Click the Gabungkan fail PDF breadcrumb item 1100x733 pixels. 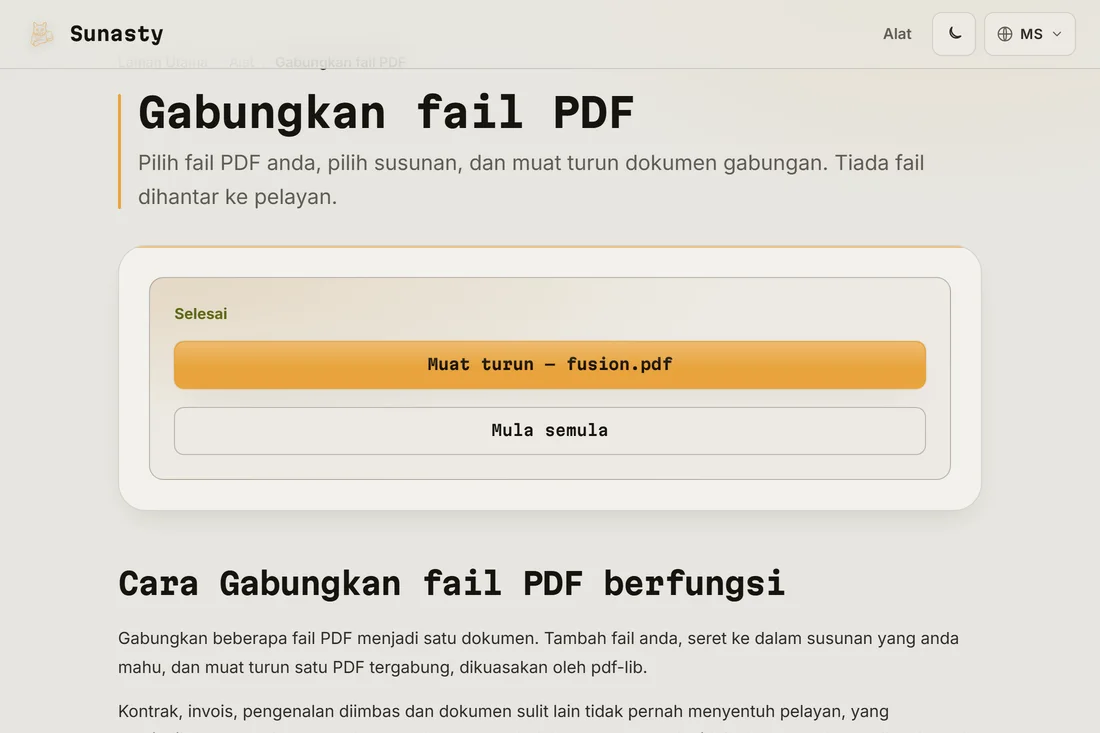click(340, 62)
